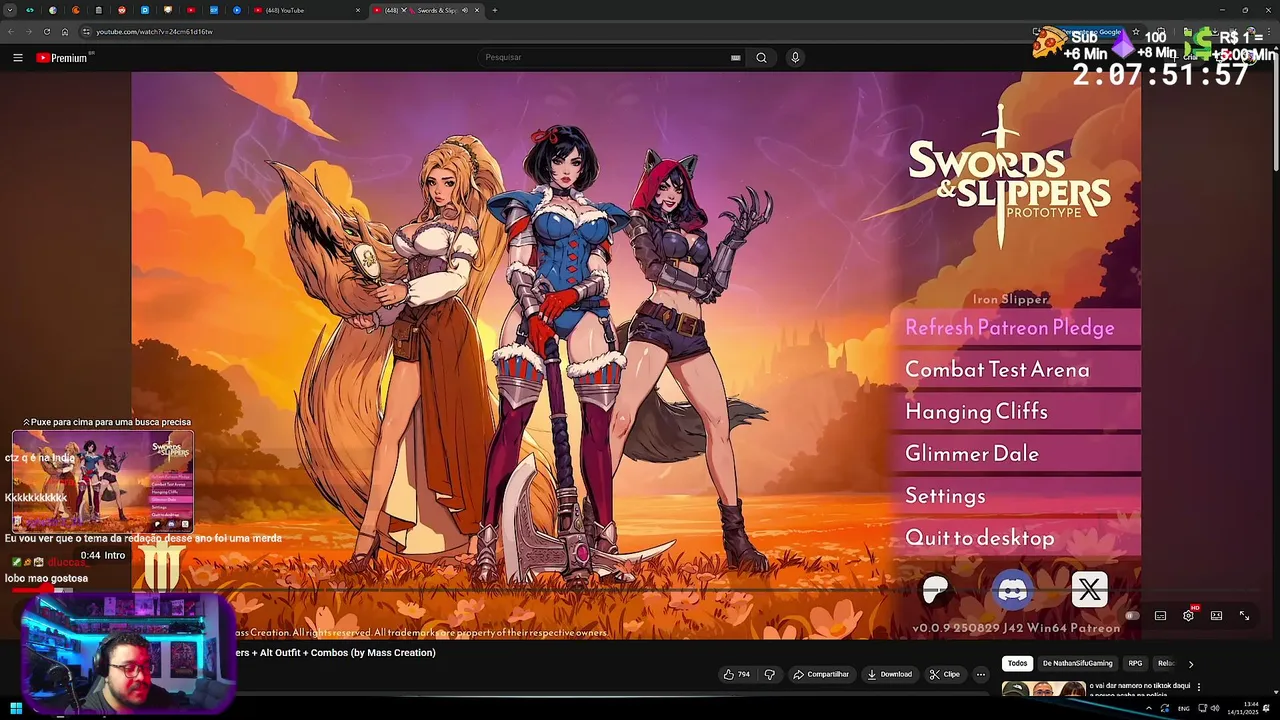Choose Glimmer Dale in the game menu
The width and height of the screenshot is (1280, 720).
click(x=1015, y=454)
